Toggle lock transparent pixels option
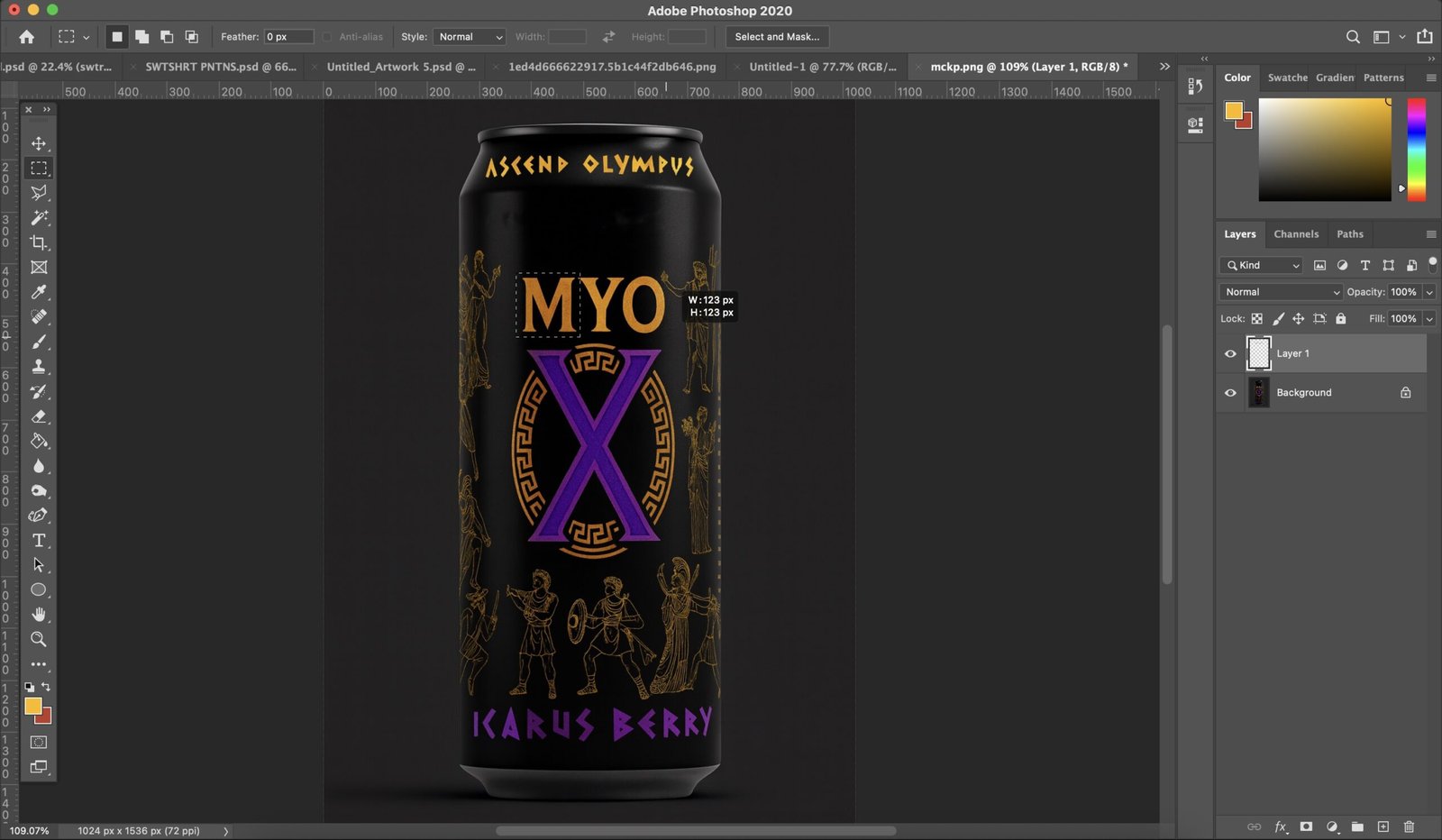The image size is (1442, 840). pyautogui.click(x=1256, y=319)
